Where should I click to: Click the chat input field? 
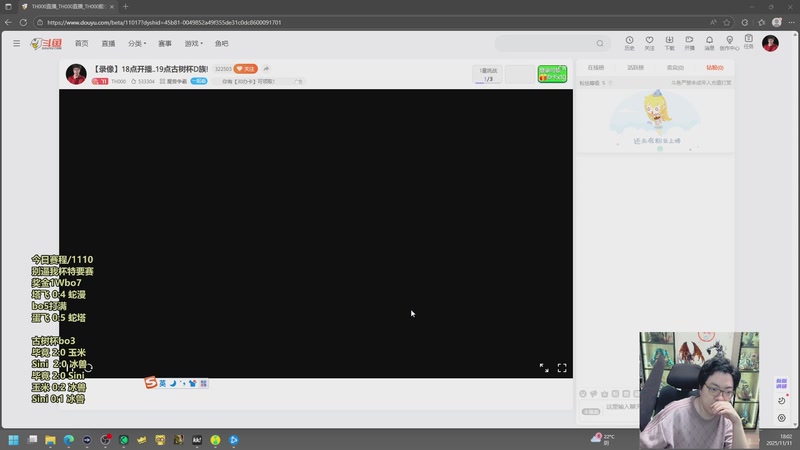621,407
